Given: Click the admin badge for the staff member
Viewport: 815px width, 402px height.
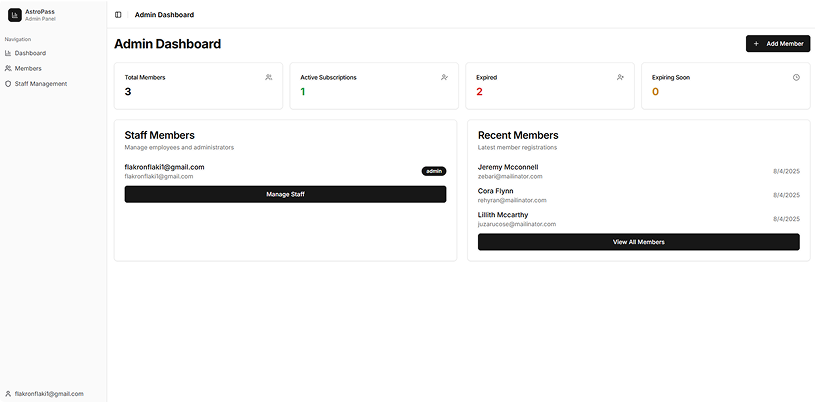Looking at the screenshot, I should tap(434, 171).
